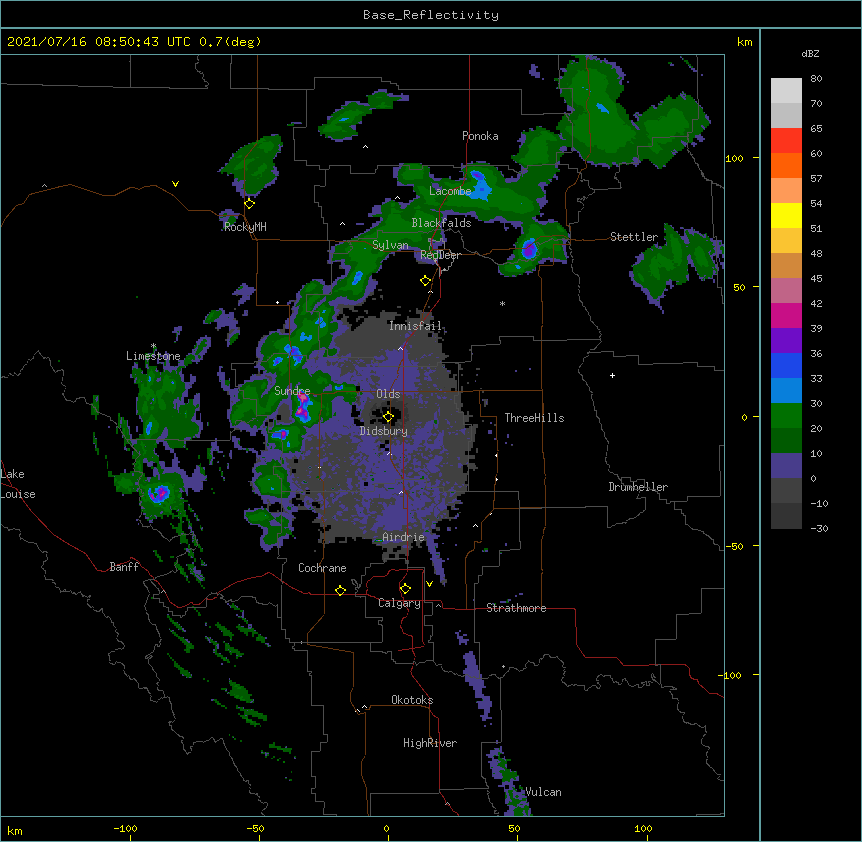This screenshot has width=862, height=842.
Task: Select the RedDeer label
Action: (x=440, y=255)
